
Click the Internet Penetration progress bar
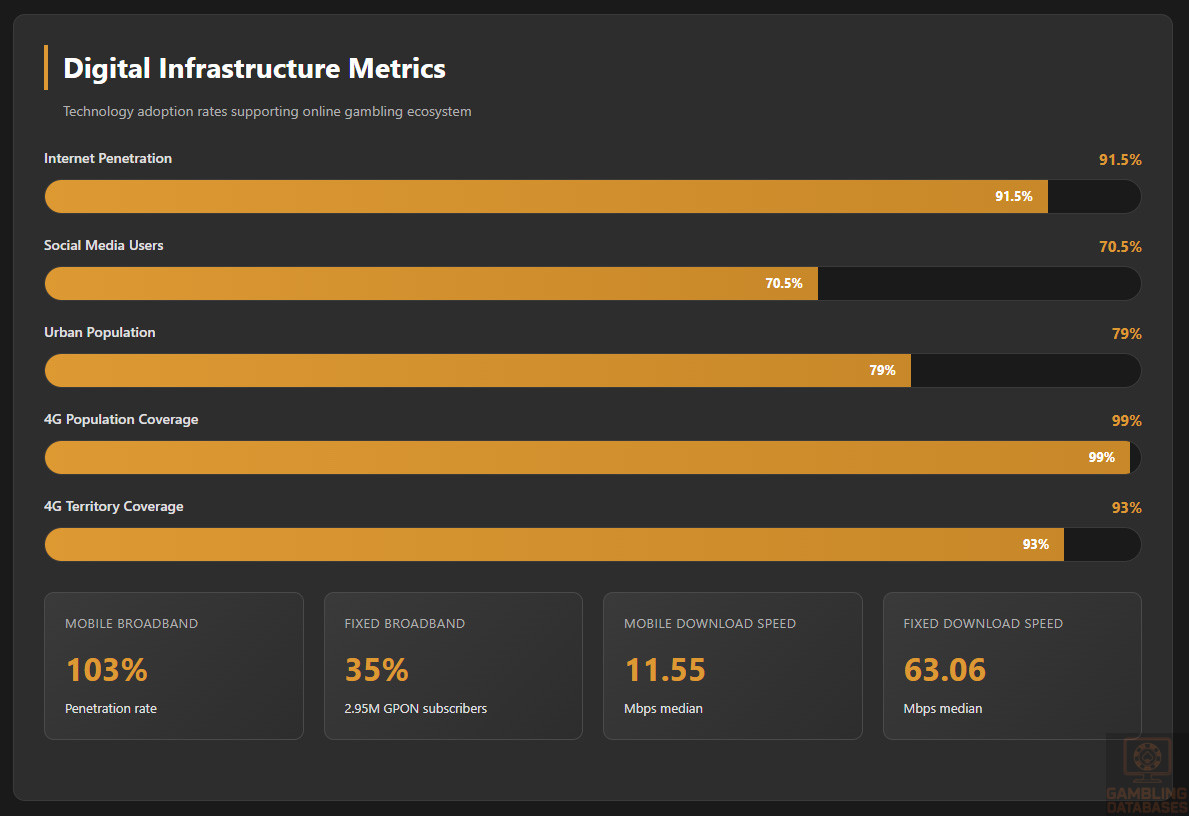[x=592, y=197]
